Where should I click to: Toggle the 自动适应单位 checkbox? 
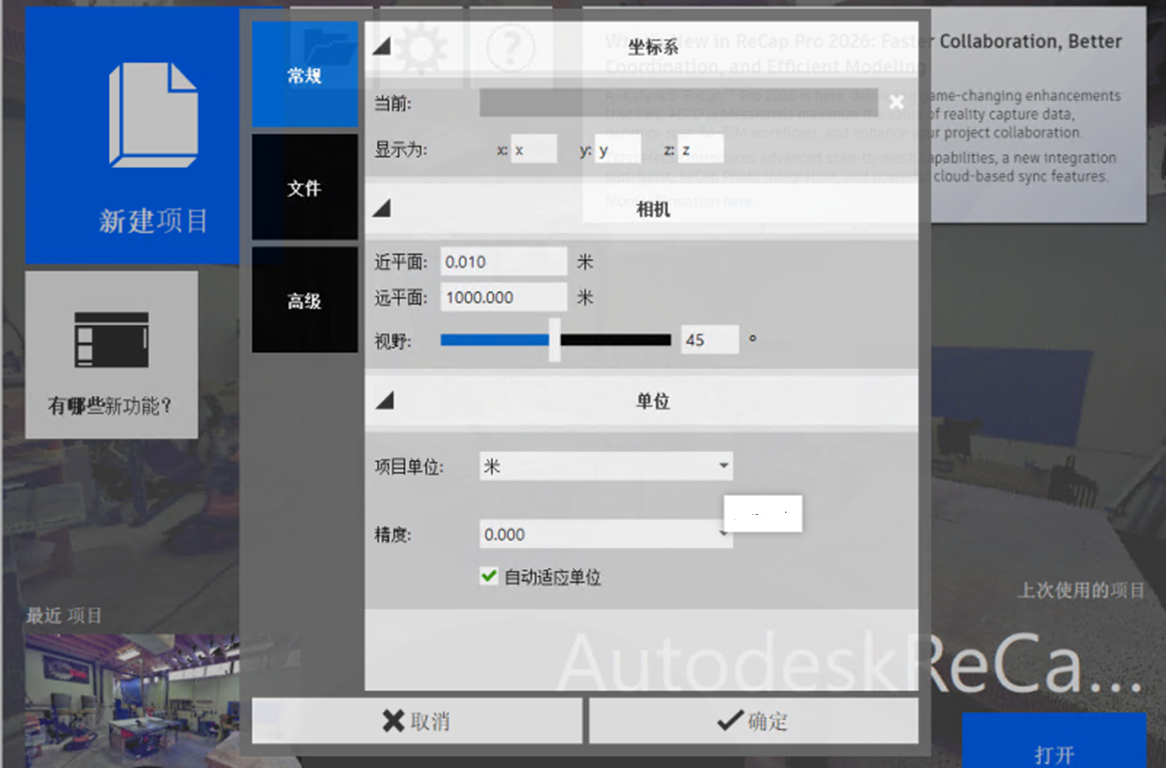click(x=489, y=576)
